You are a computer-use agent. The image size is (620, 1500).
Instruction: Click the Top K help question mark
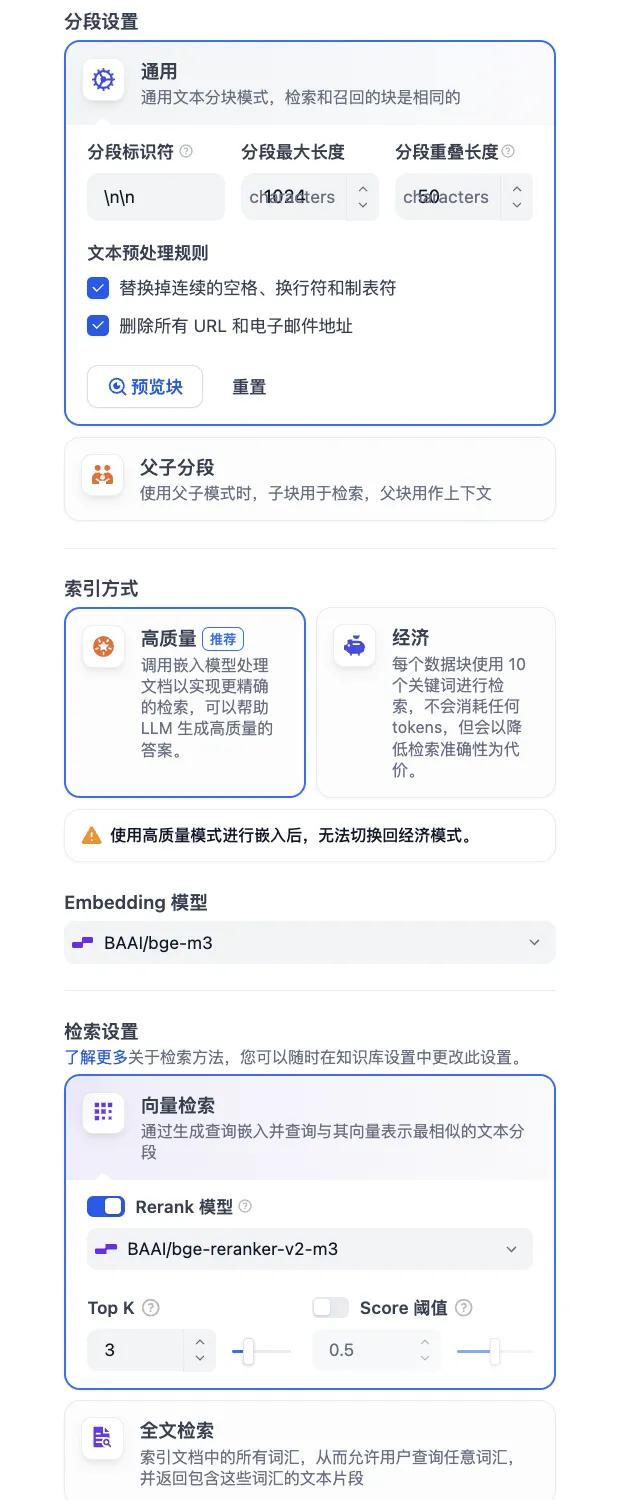[x=148, y=1307]
